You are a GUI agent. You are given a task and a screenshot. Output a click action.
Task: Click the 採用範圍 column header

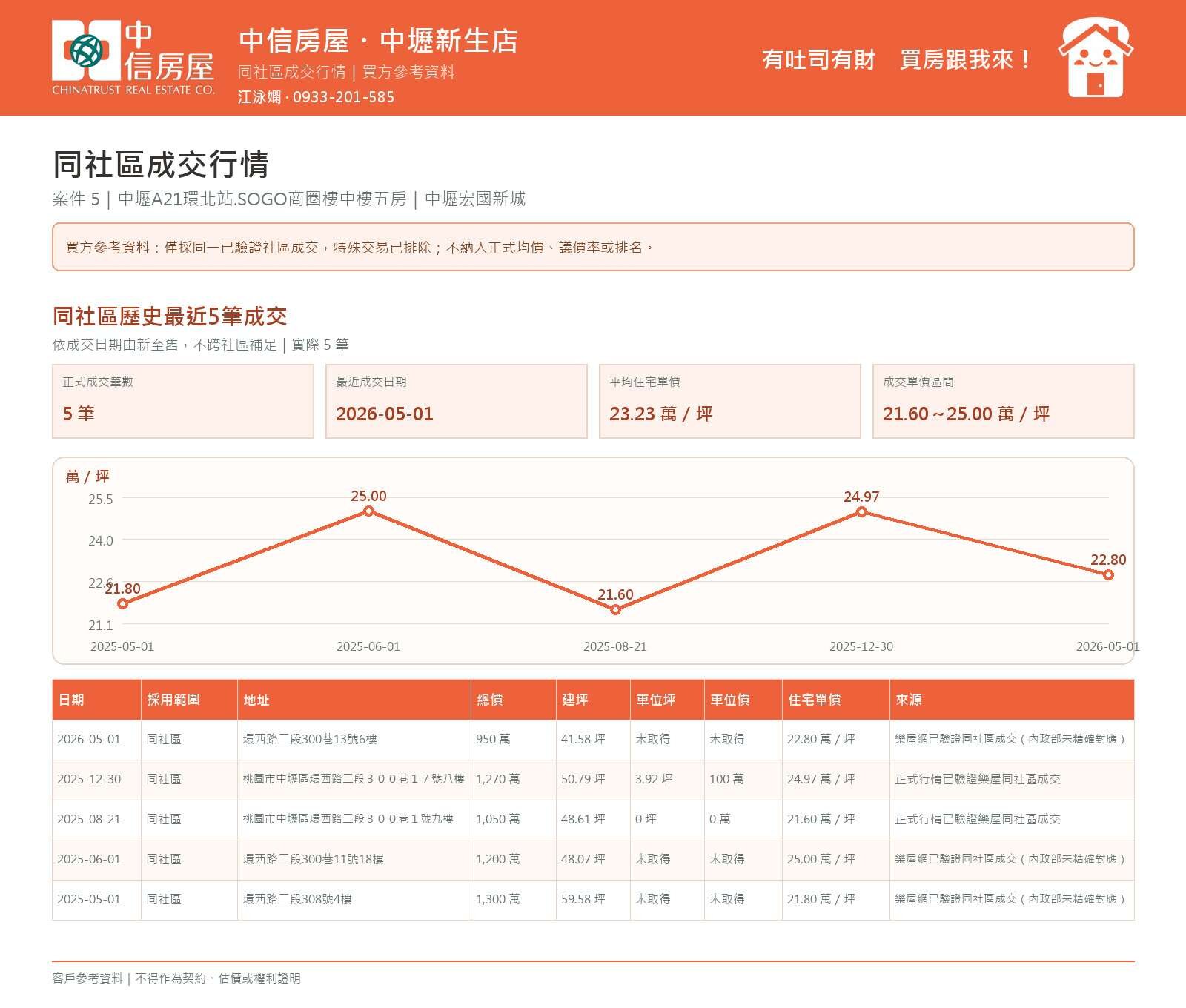189,700
